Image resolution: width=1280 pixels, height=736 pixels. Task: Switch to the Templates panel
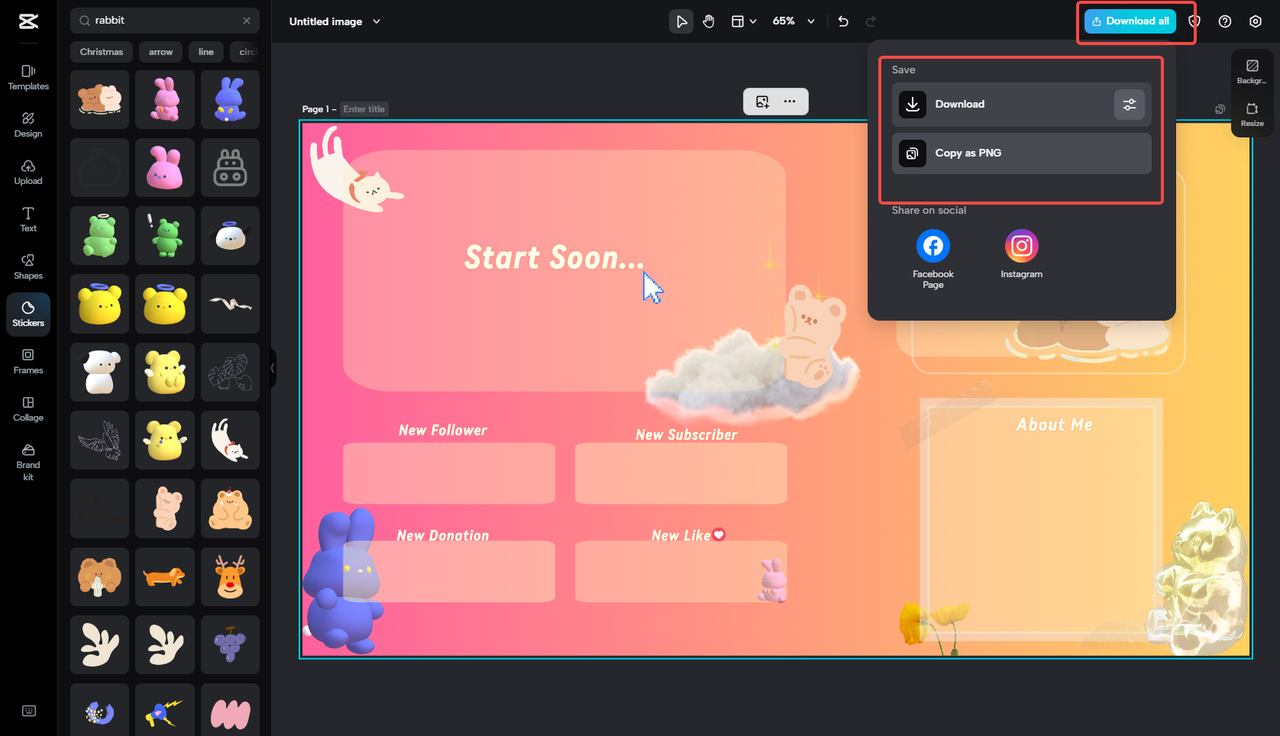pyautogui.click(x=27, y=76)
